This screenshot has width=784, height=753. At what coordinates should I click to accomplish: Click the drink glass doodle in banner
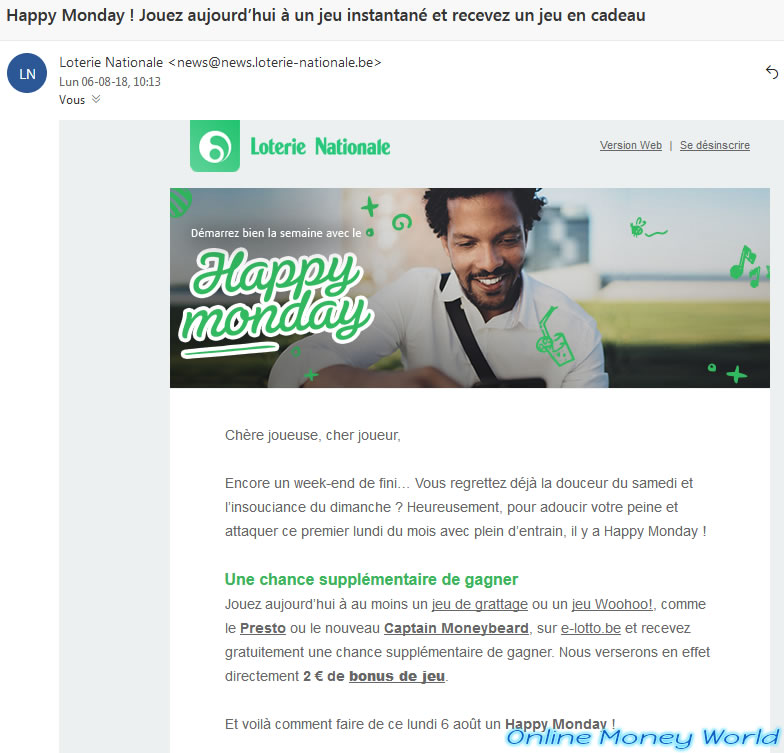[554, 338]
